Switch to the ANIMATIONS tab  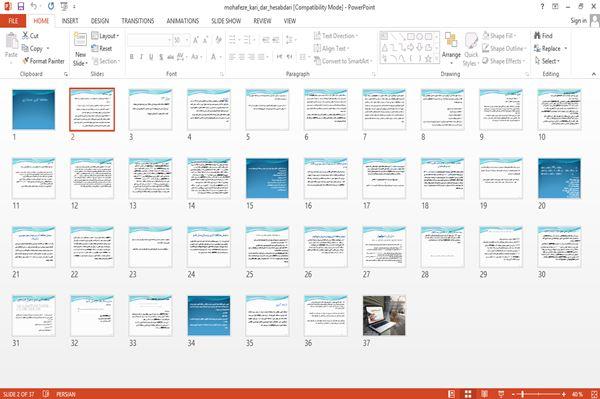click(183, 21)
